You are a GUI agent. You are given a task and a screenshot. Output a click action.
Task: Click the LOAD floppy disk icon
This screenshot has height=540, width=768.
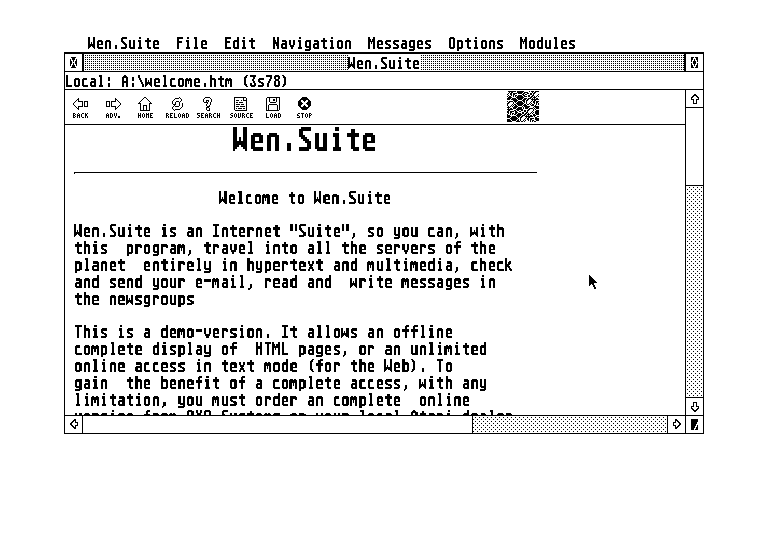pos(273,107)
